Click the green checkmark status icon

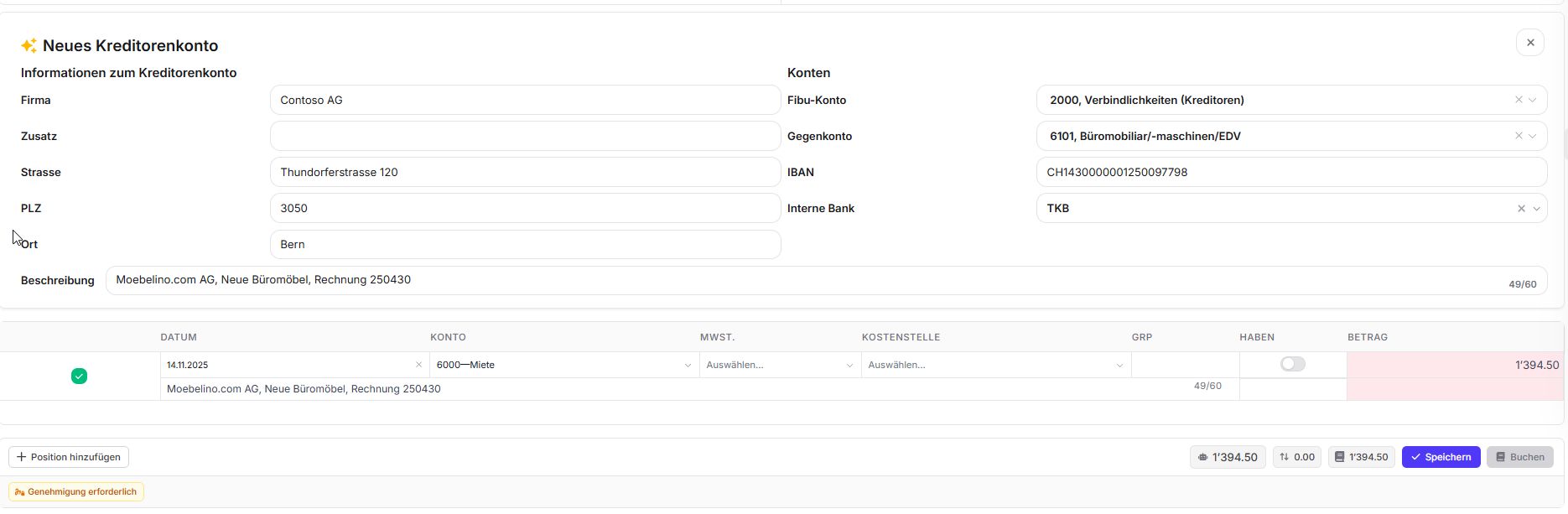point(79,376)
